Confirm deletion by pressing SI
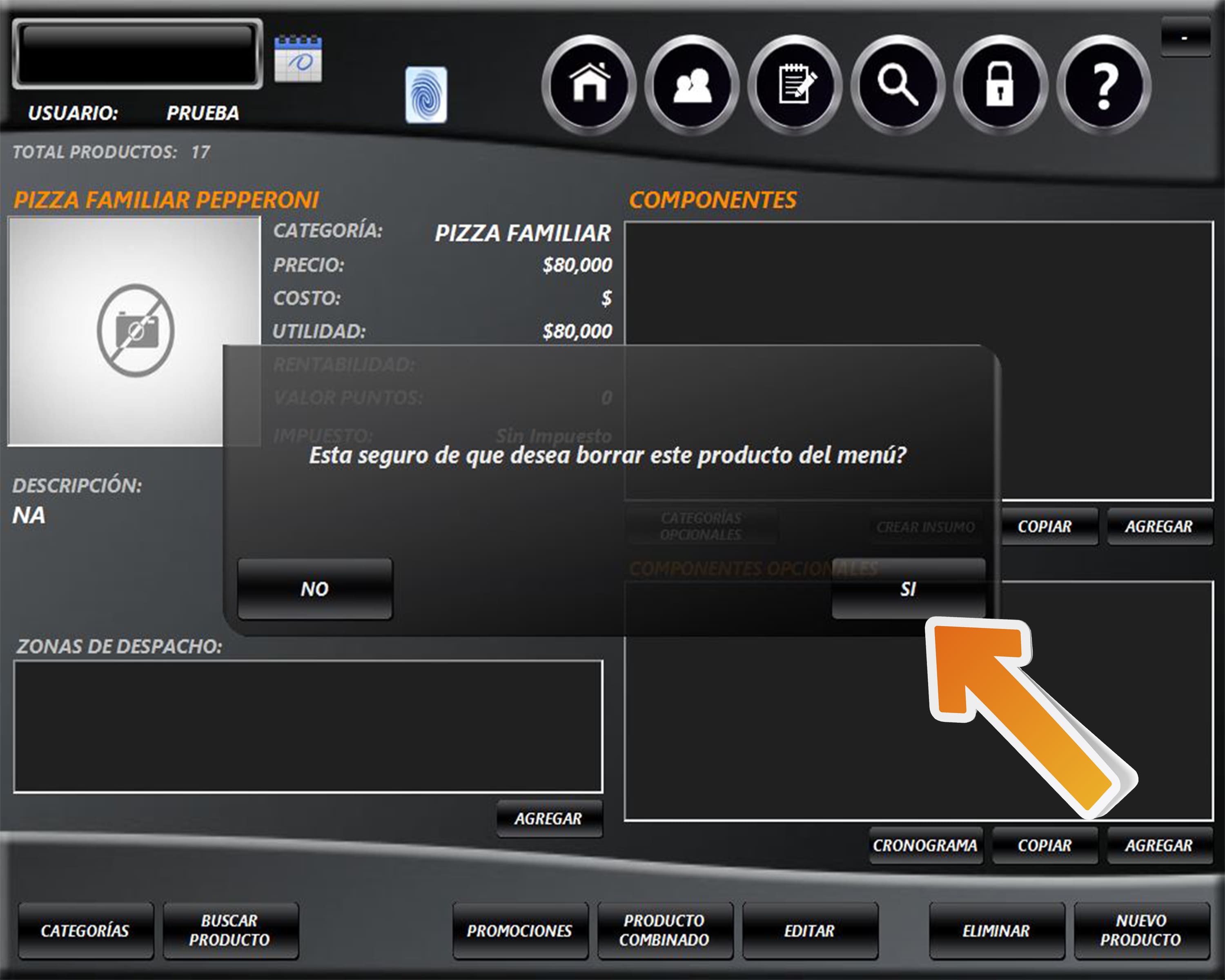This screenshot has width=1225, height=980. (x=908, y=589)
